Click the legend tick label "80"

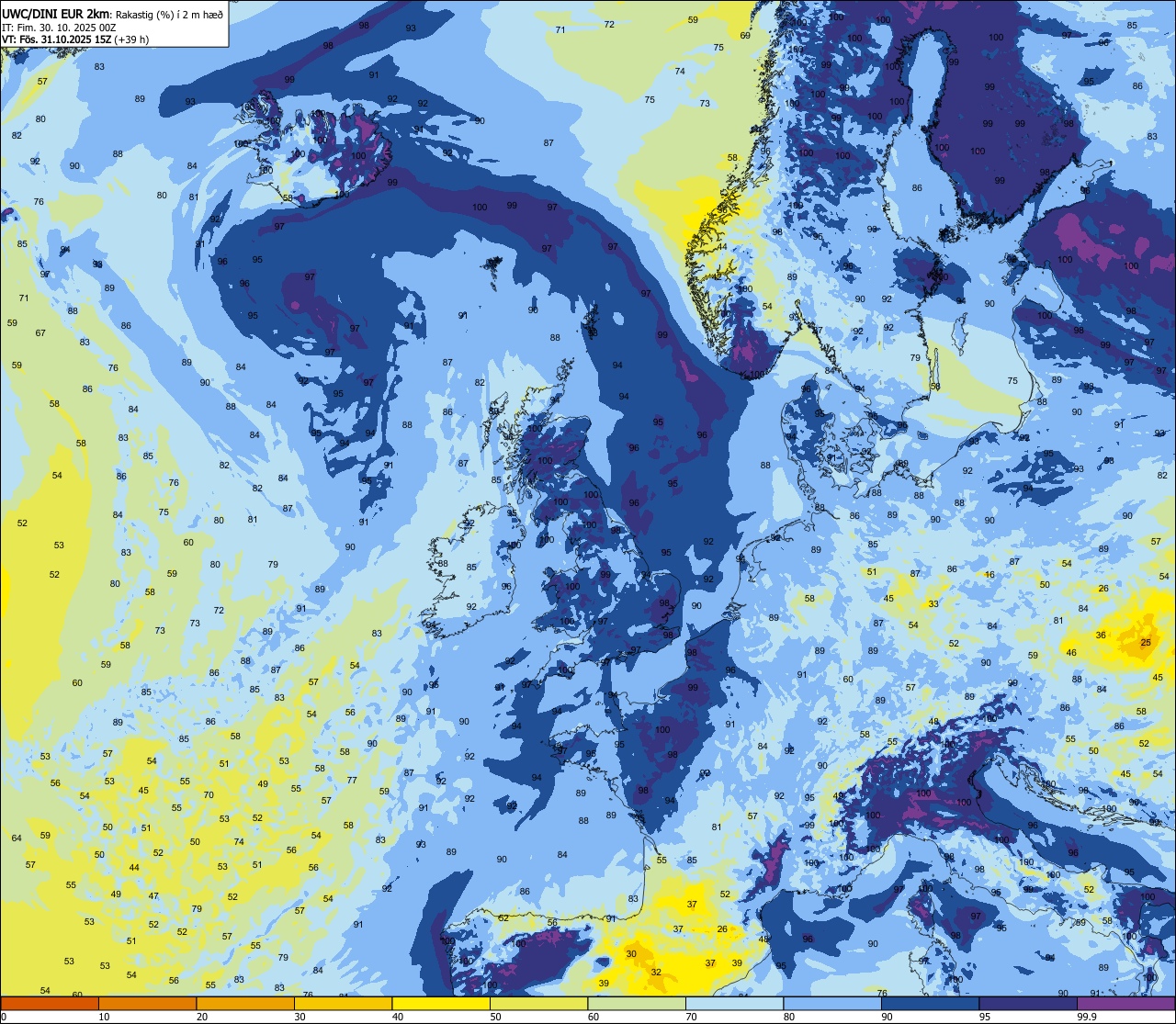click(789, 1017)
